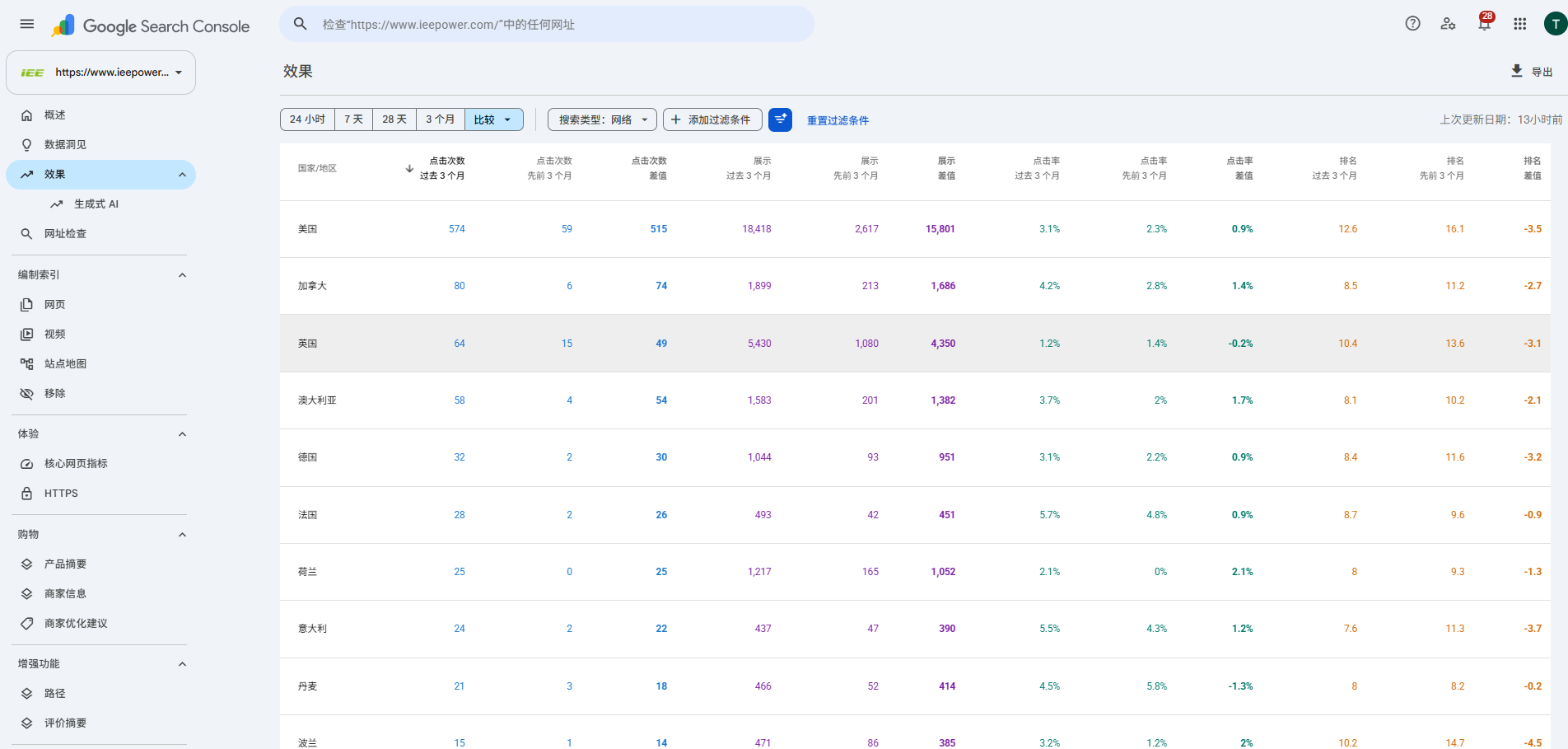Collapse the 增强功能 section
This screenshot has height=749, width=1568.
pyautogui.click(x=182, y=664)
